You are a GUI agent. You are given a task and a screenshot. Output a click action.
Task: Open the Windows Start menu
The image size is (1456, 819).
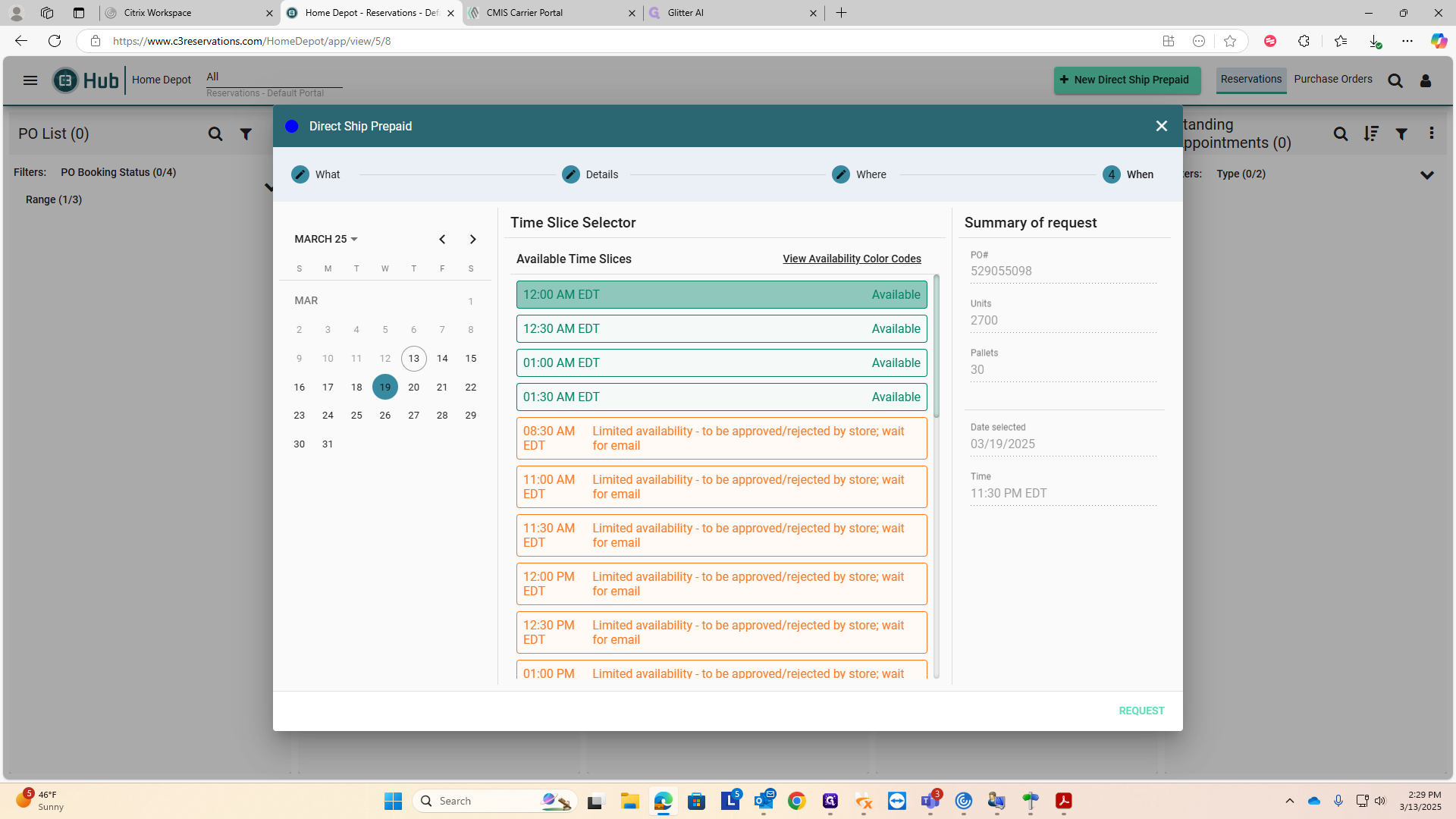pos(393,801)
